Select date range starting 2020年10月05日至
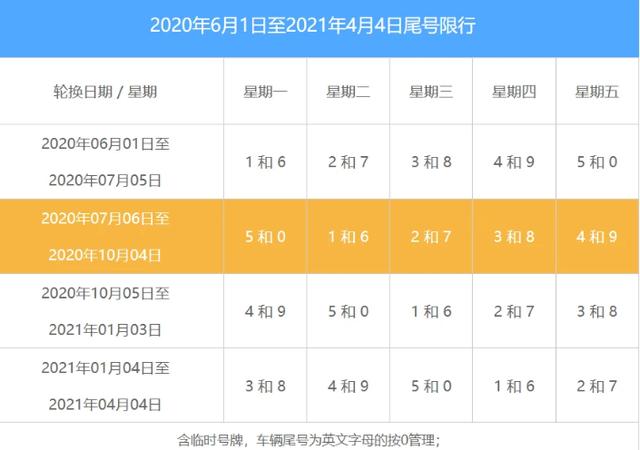This screenshot has height=450, width=640. coord(105,293)
